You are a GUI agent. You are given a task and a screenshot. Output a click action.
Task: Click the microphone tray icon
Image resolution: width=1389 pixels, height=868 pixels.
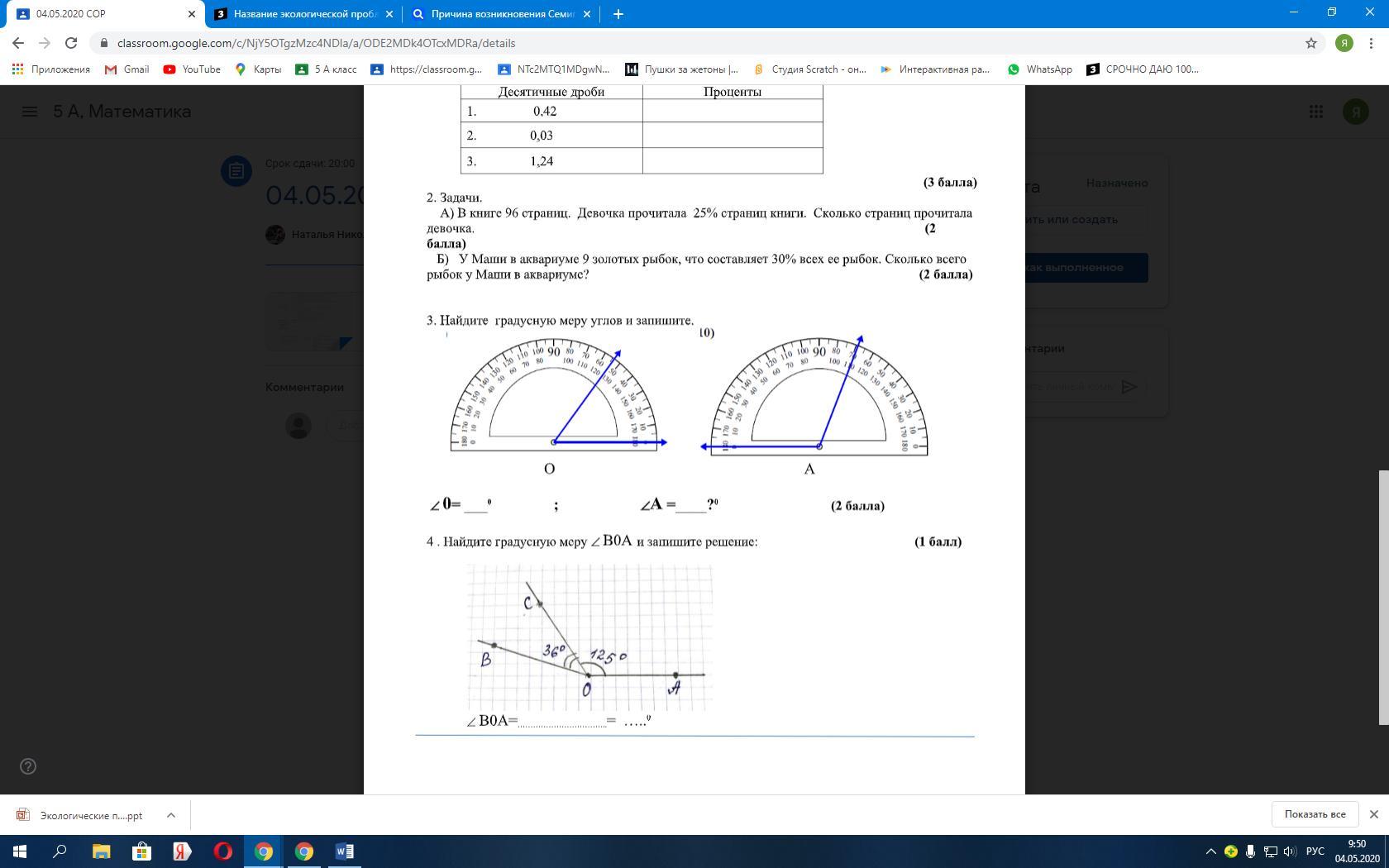click(1251, 851)
